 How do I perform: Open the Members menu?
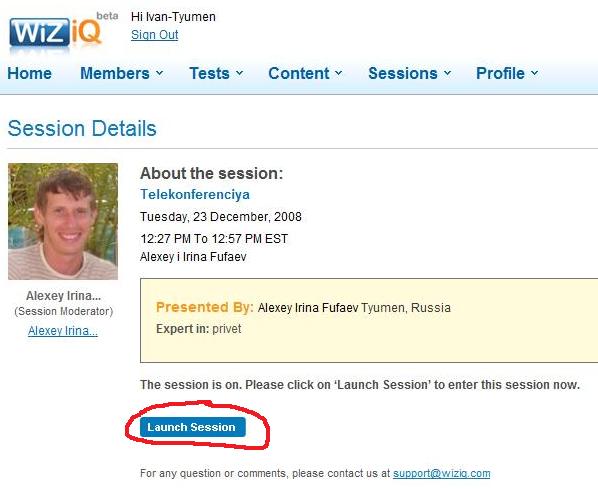115,73
